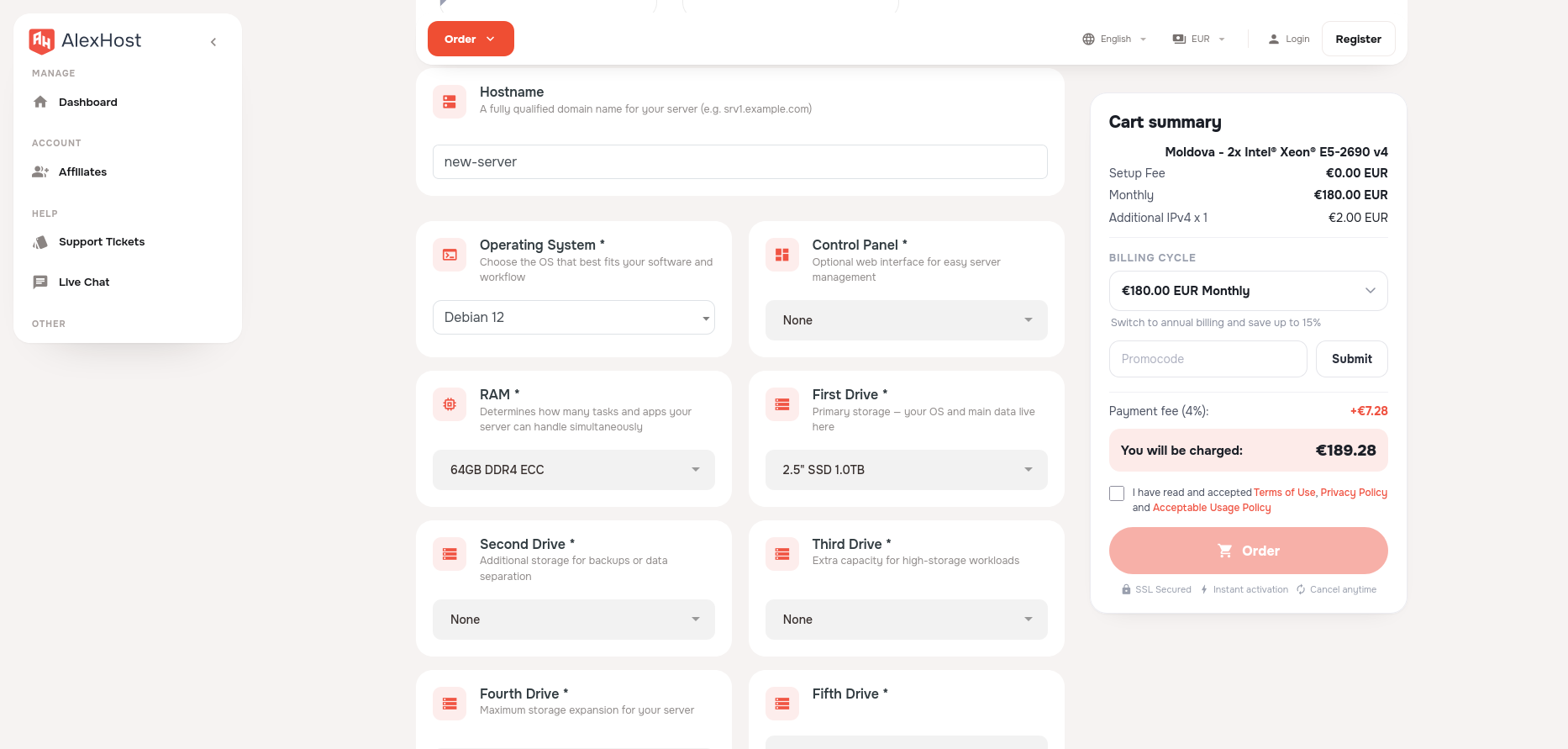
Task: Click the cart Order button
Action: point(1249,551)
